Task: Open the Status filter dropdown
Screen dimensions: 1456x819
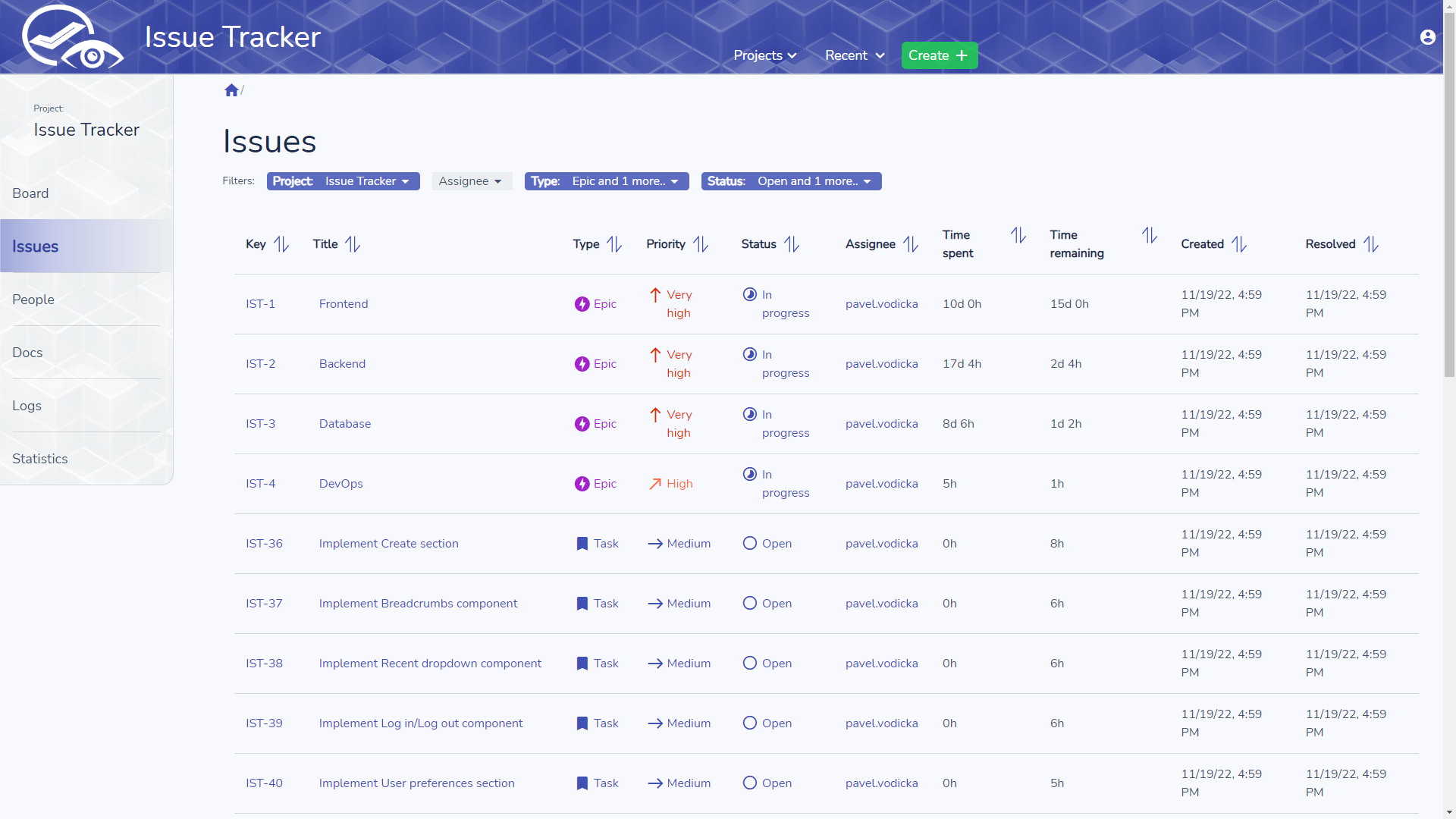Action: pyautogui.click(x=791, y=181)
